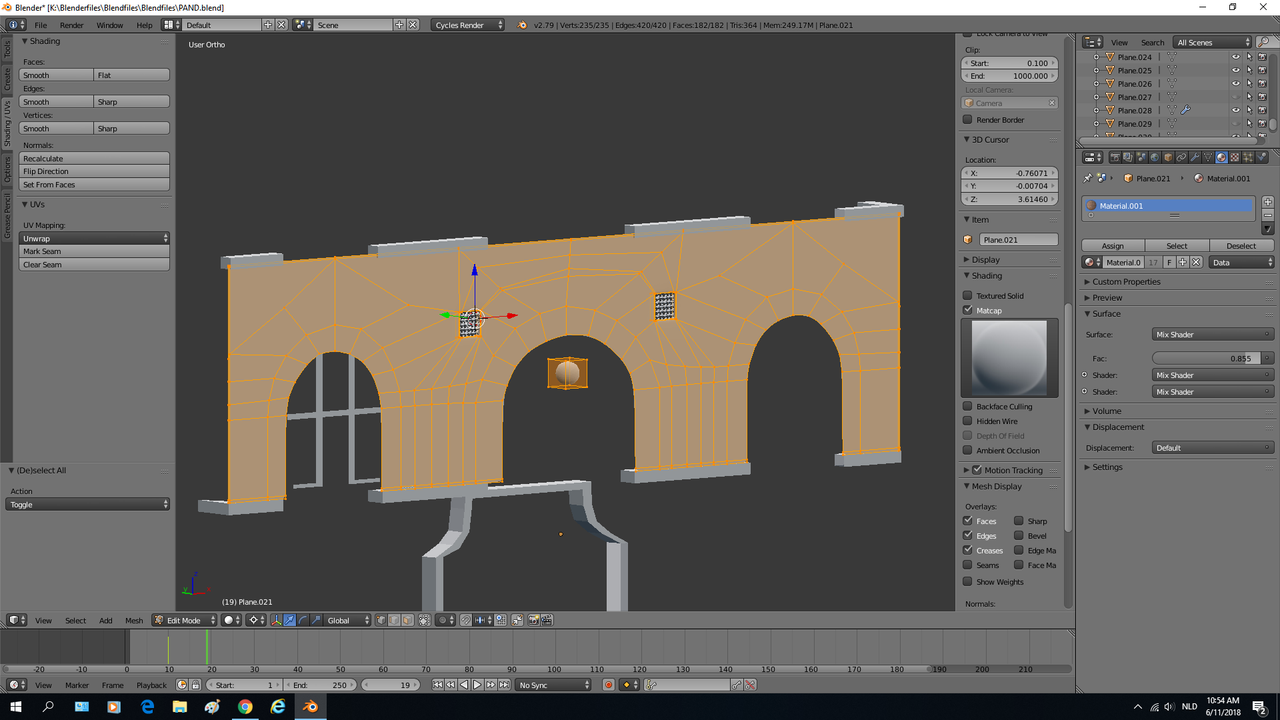Screen dimensions: 1280x720
Task: Click the Deselect material button
Action: click(1241, 245)
